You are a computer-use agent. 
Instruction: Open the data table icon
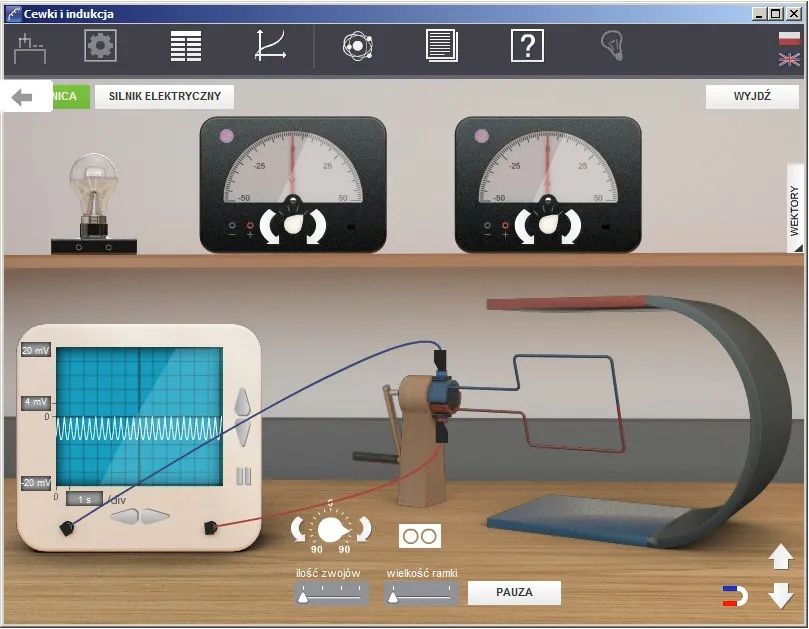[x=186, y=46]
